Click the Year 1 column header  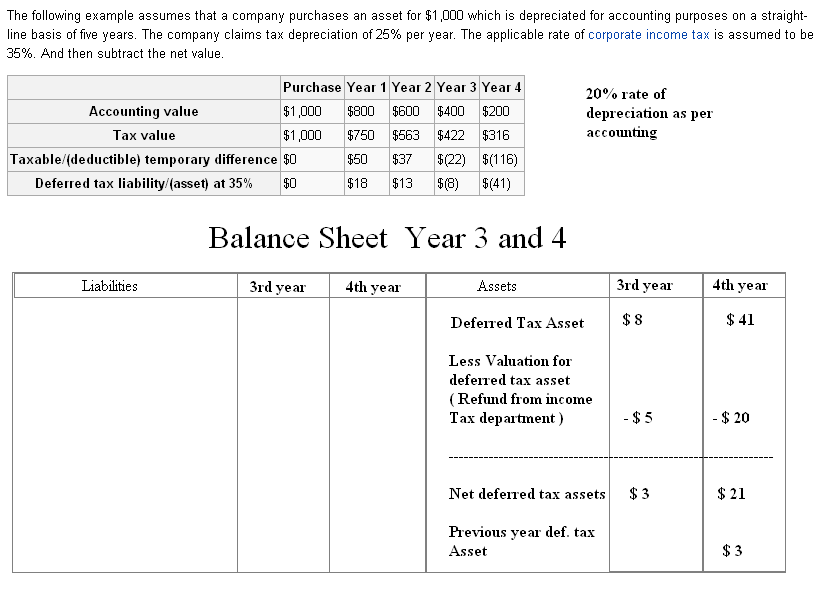pos(364,87)
